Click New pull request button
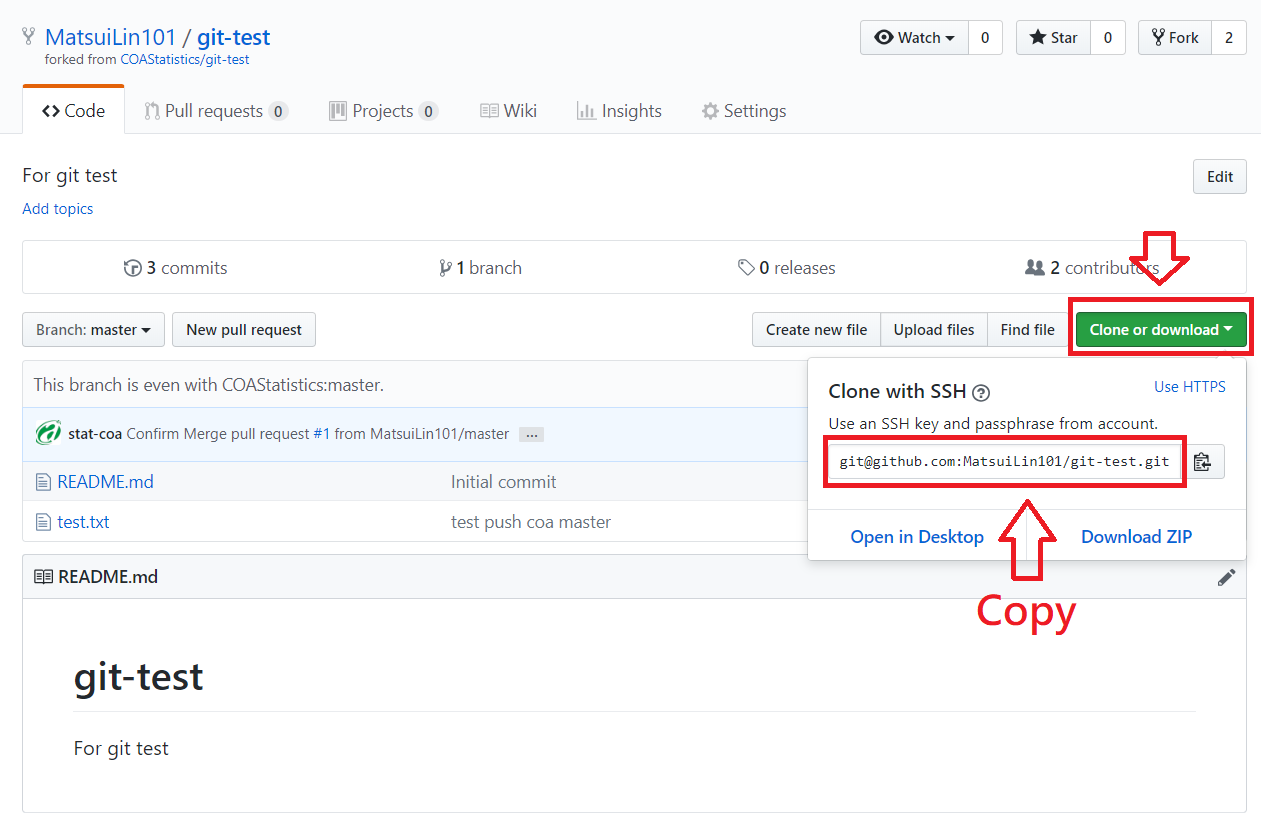The width and height of the screenshot is (1261, 825). coord(244,330)
